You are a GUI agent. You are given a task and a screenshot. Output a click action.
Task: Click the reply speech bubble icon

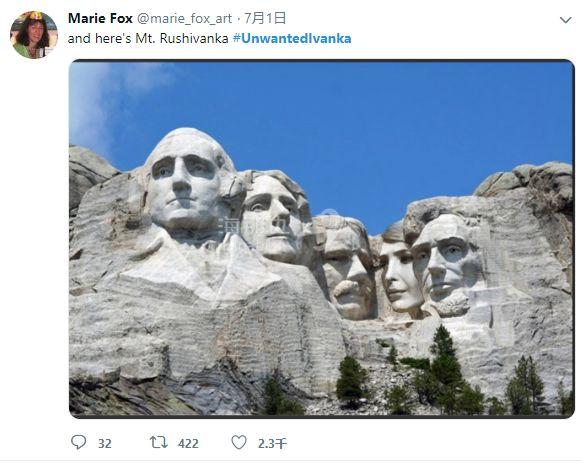click(x=79, y=442)
